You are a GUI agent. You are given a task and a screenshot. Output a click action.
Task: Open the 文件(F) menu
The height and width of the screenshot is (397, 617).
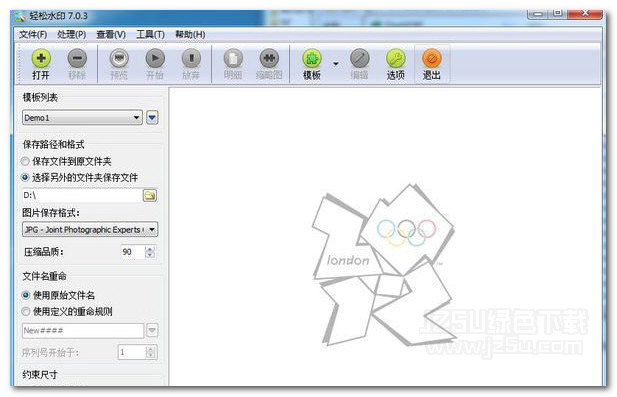(33, 35)
